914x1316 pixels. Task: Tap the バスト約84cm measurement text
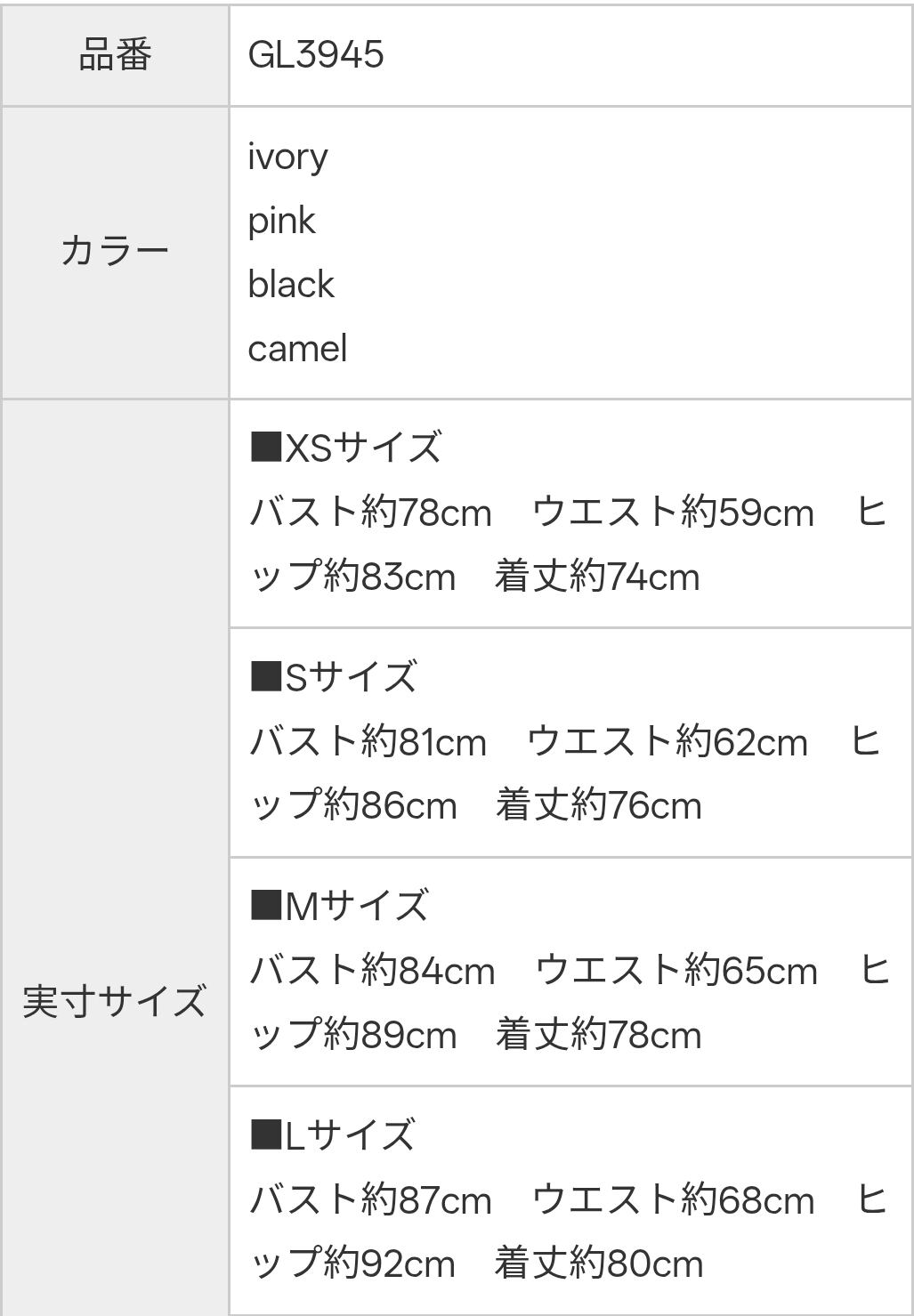(x=372, y=971)
